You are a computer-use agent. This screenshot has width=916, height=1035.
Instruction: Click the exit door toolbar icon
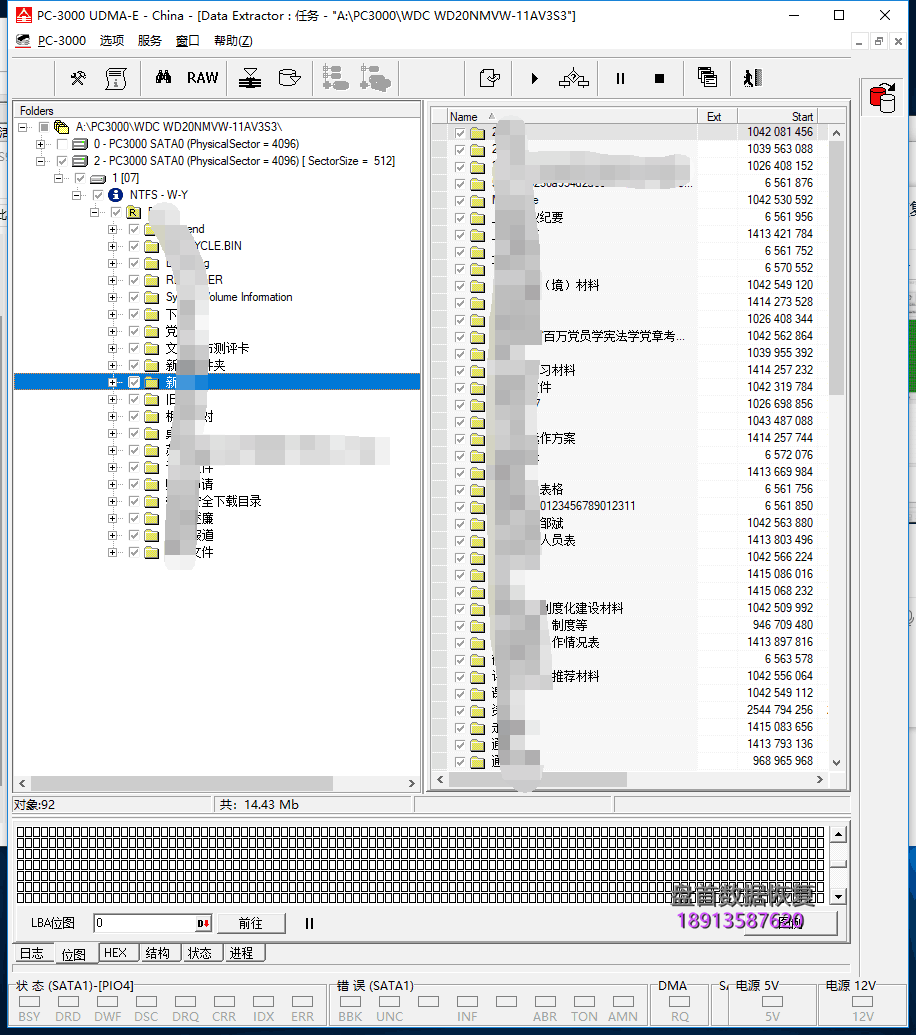coord(752,78)
